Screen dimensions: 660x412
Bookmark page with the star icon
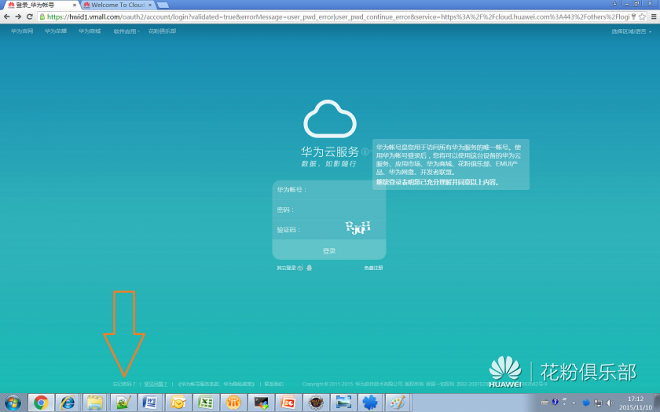point(642,17)
